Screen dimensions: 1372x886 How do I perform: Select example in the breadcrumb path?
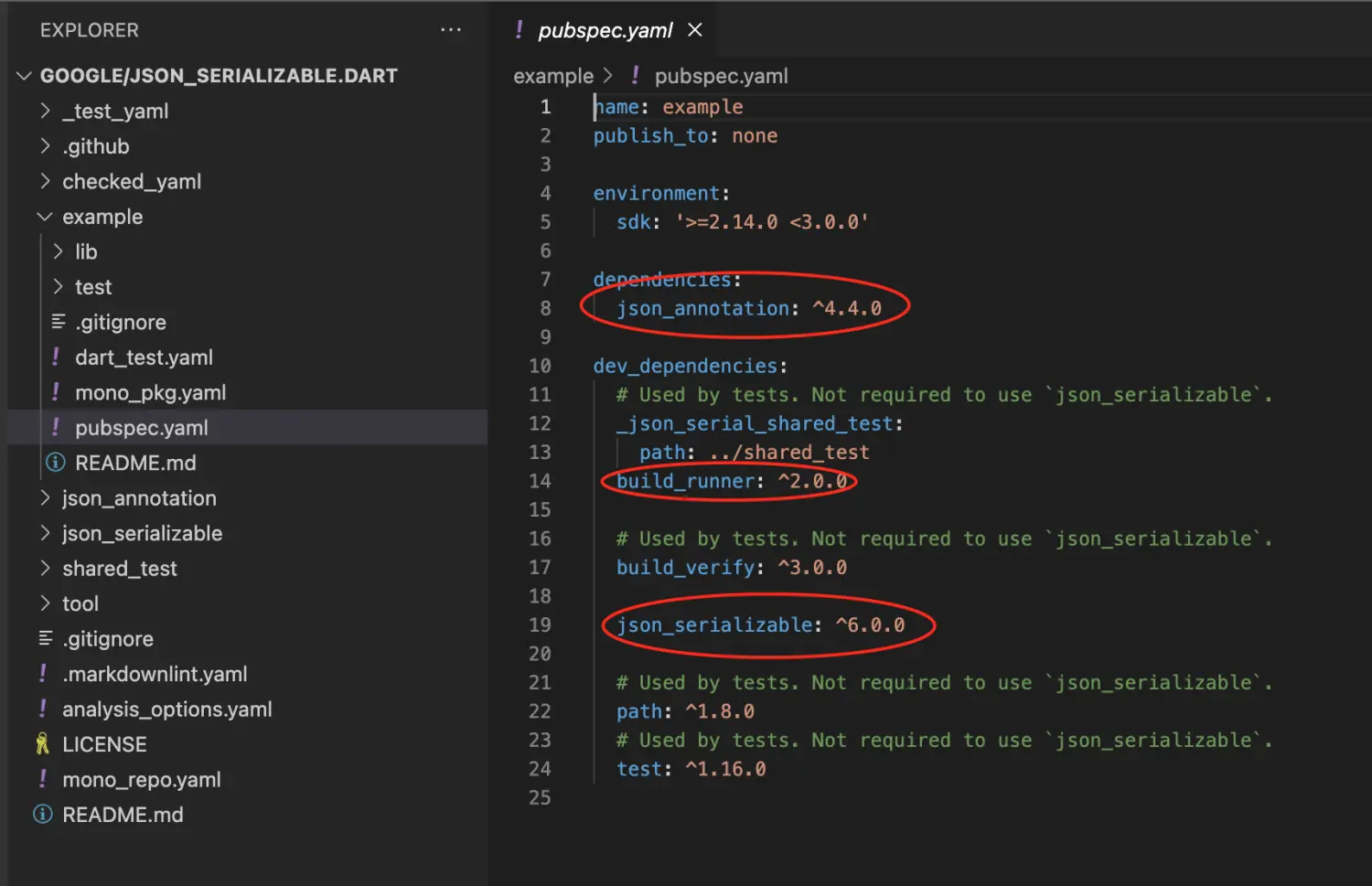click(552, 76)
